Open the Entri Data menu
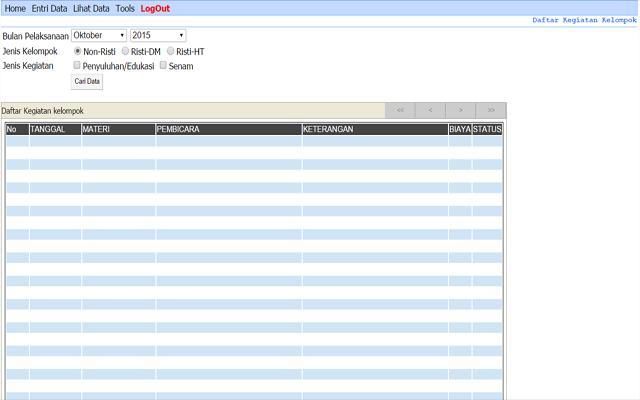The image size is (640, 400). (x=49, y=8)
